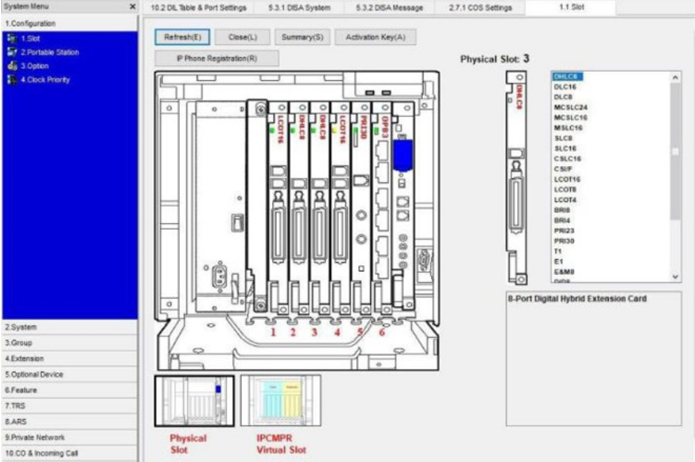
Task: Click IP Phone Registration(R) button
Action: click(x=217, y=59)
